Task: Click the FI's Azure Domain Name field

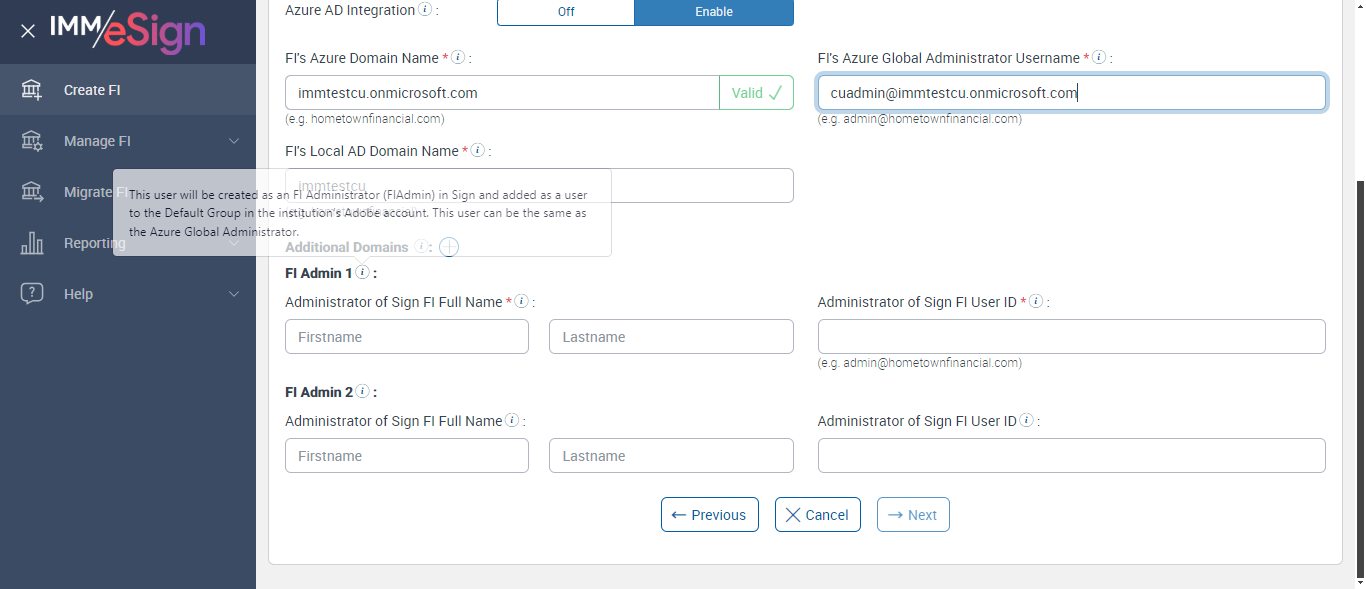Action: pyautogui.click(x=501, y=93)
